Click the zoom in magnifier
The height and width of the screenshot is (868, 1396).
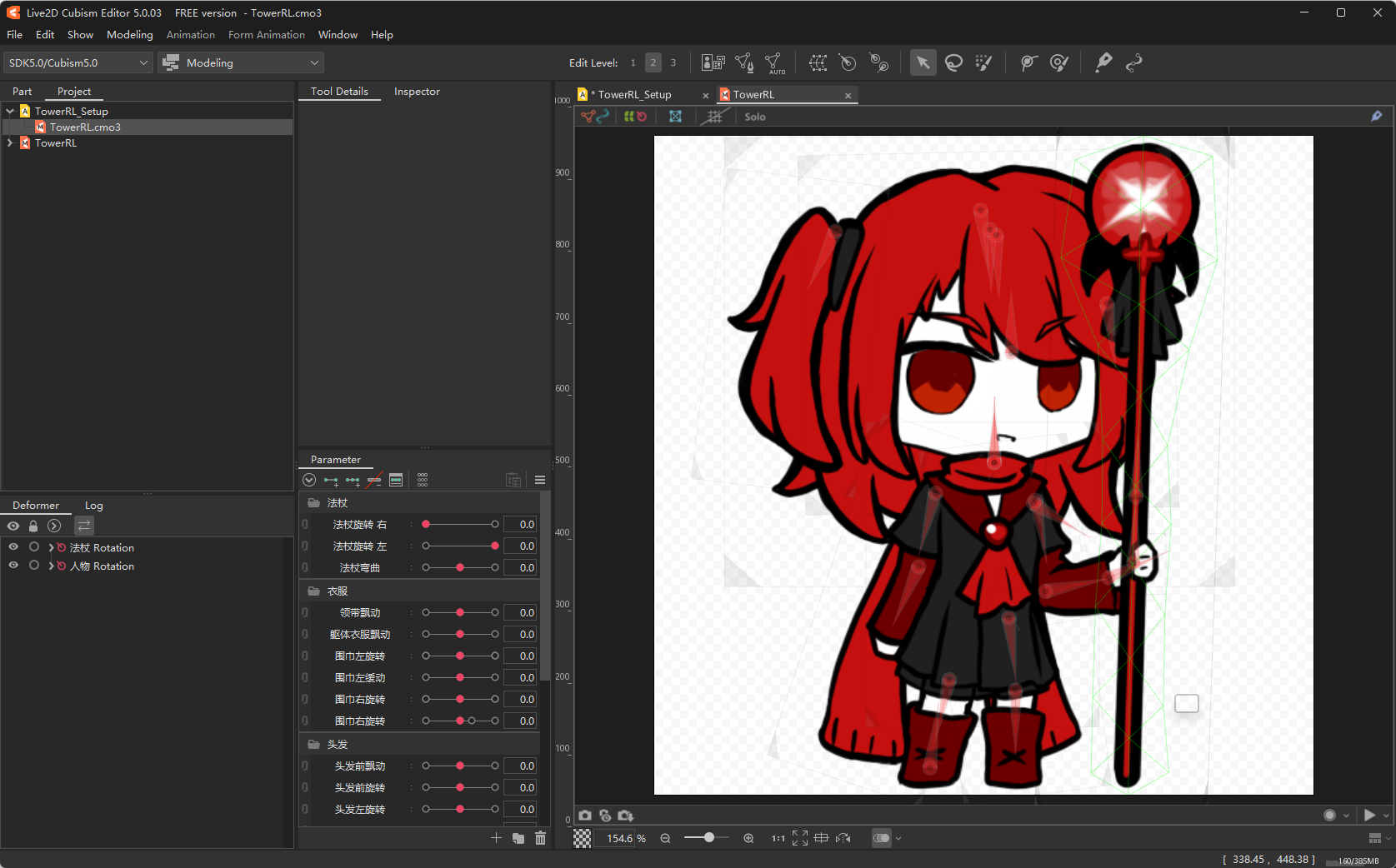[x=748, y=838]
